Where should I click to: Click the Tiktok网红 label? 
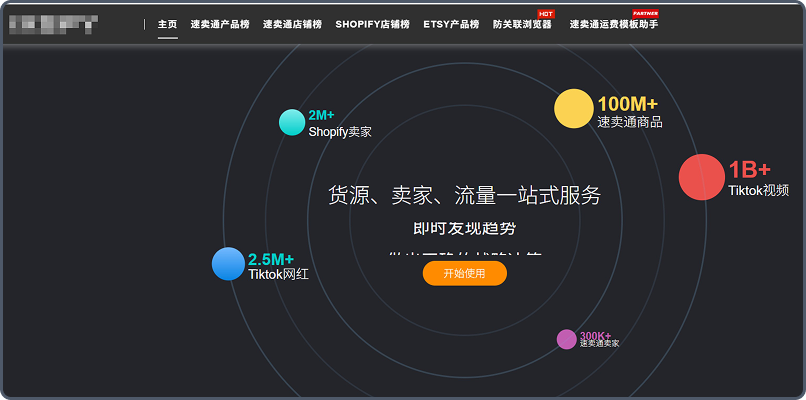point(279,274)
